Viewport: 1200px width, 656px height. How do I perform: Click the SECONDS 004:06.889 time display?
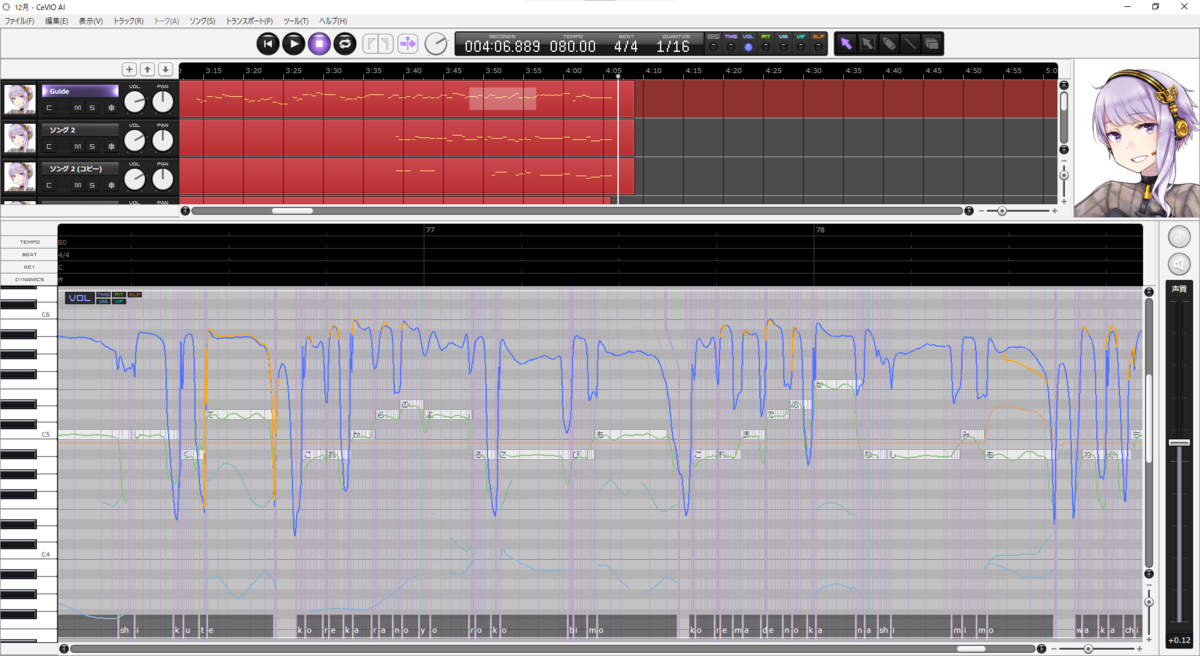coord(502,44)
